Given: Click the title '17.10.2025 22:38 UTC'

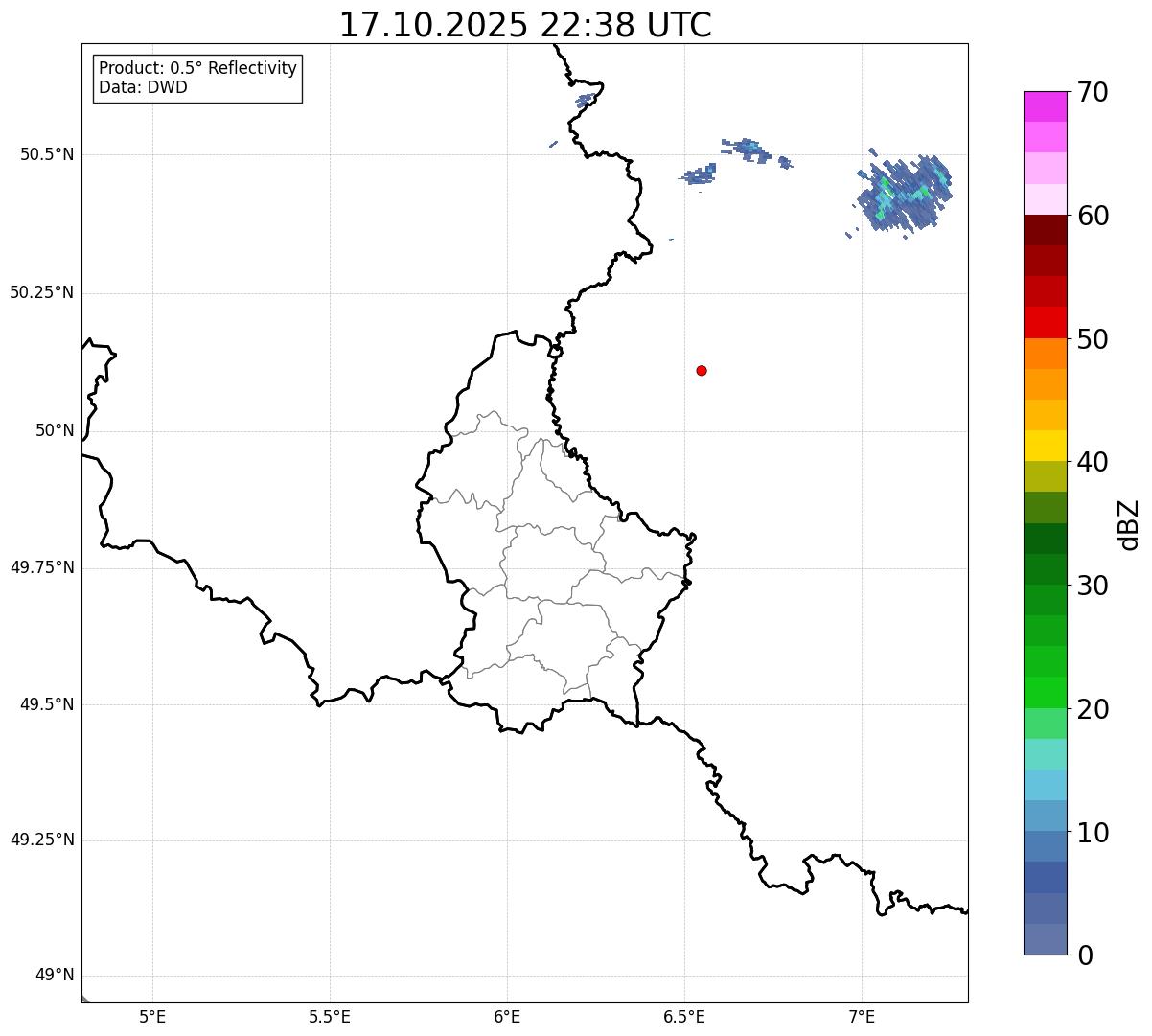Looking at the screenshot, I should coord(525,25).
